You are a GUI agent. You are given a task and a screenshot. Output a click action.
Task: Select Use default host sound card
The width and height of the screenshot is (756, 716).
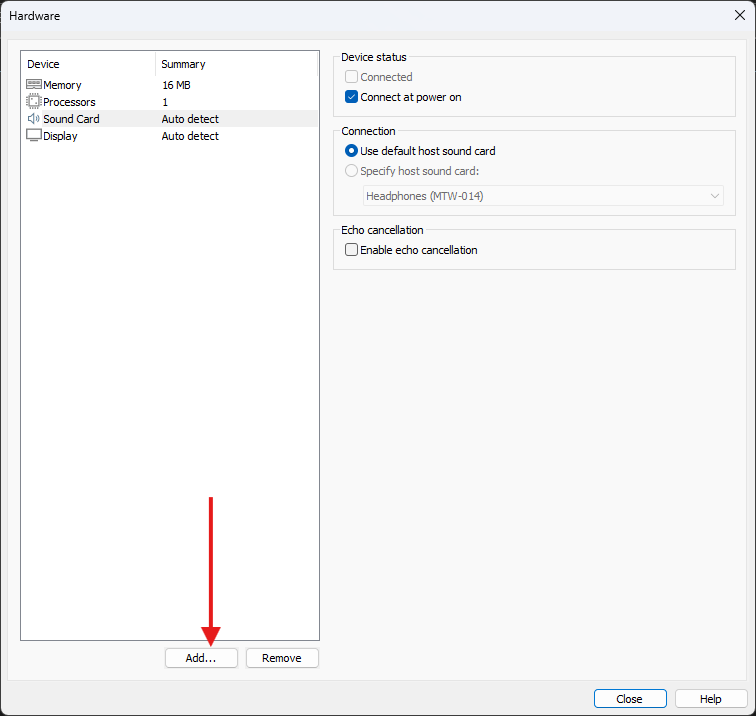coord(351,151)
